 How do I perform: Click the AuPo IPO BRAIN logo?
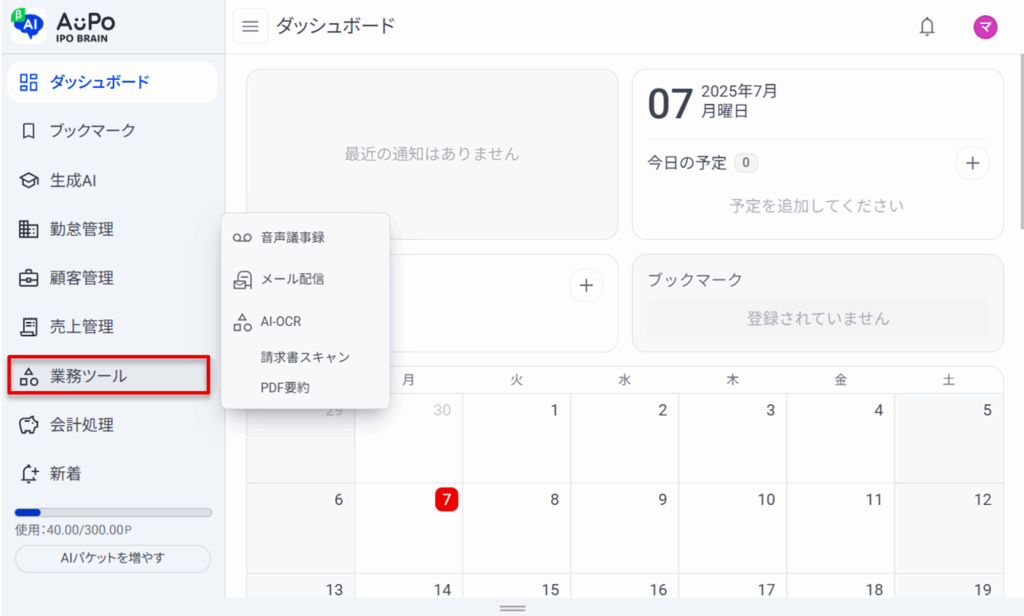click(x=64, y=26)
